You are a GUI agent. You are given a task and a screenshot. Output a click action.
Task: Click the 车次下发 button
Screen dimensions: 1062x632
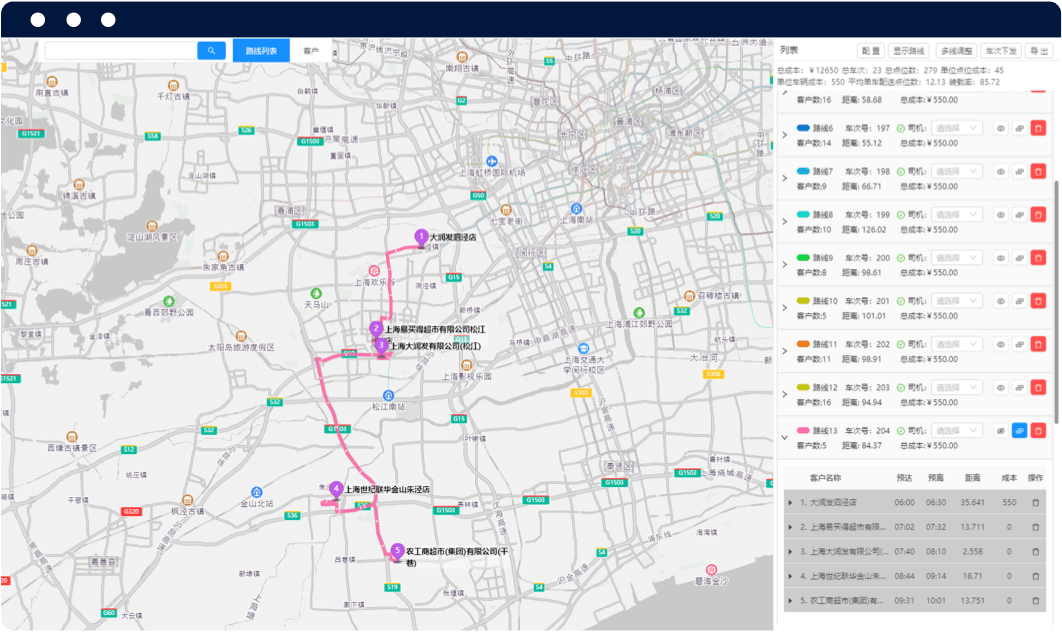click(1001, 51)
